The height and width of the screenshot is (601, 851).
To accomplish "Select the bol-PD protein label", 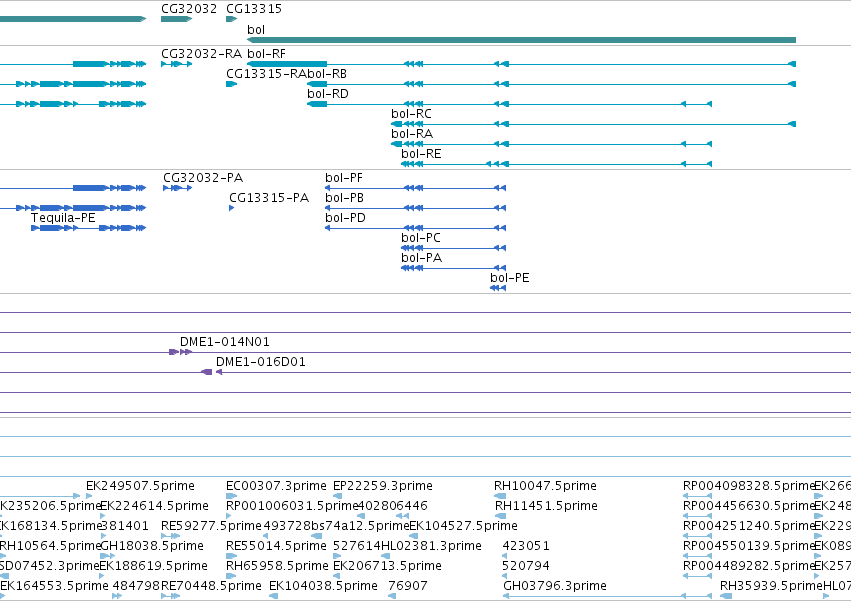I will [x=345, y=218].
